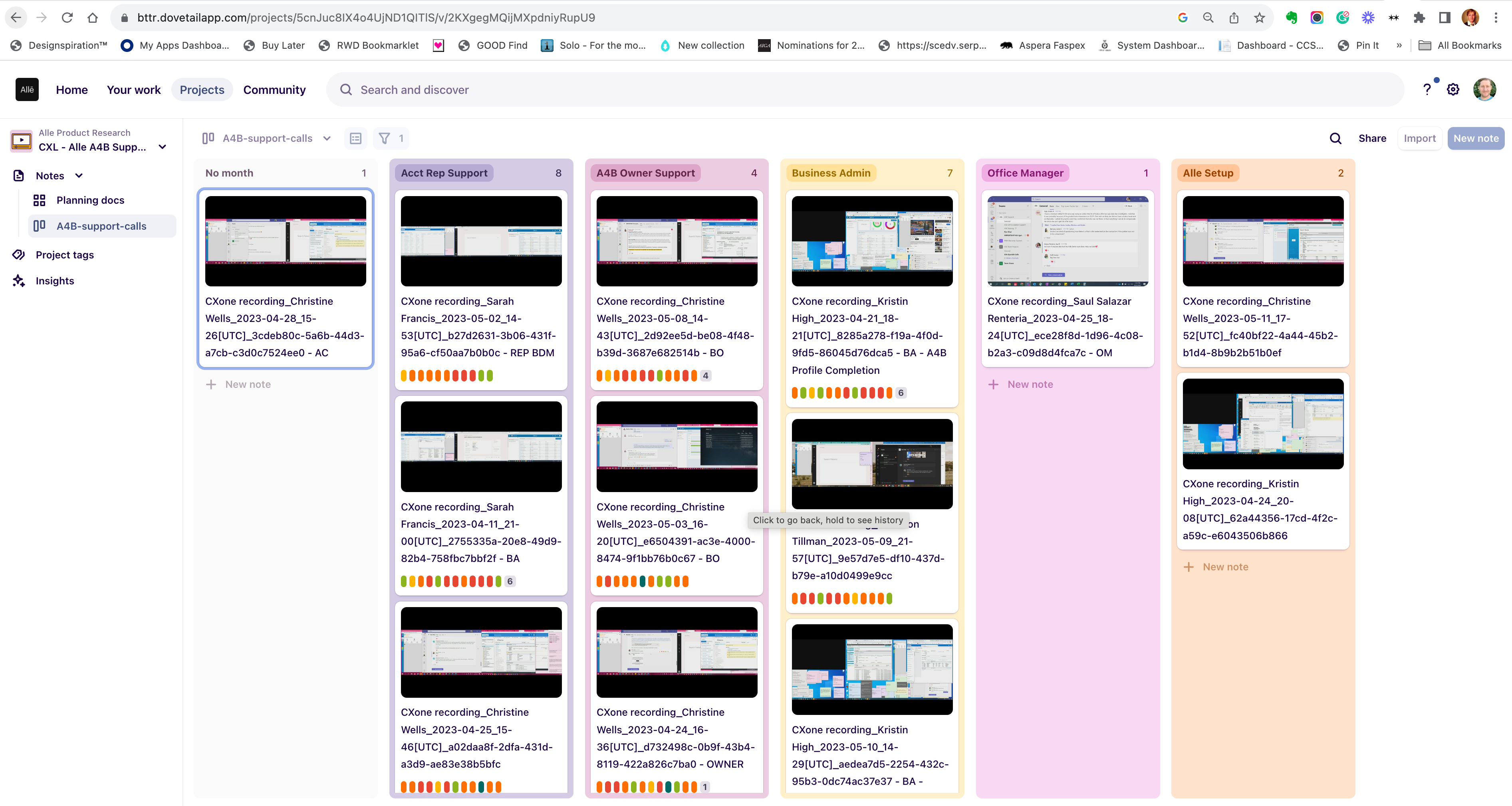The width and height of the screenshot is (1512, 806).
Task: Click browser reload button
Action: 67,18
